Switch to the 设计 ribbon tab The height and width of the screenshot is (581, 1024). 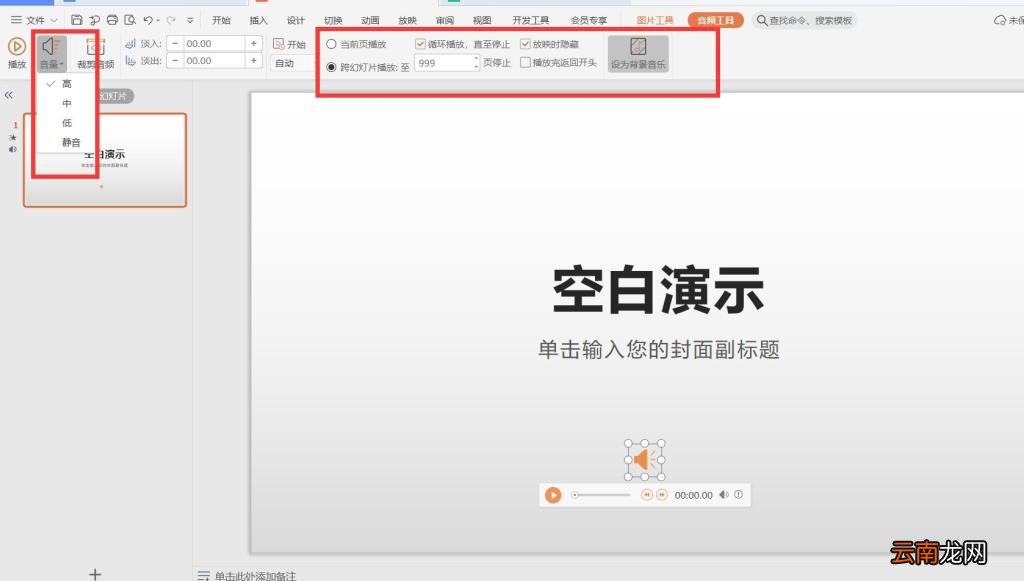[296, 20]
